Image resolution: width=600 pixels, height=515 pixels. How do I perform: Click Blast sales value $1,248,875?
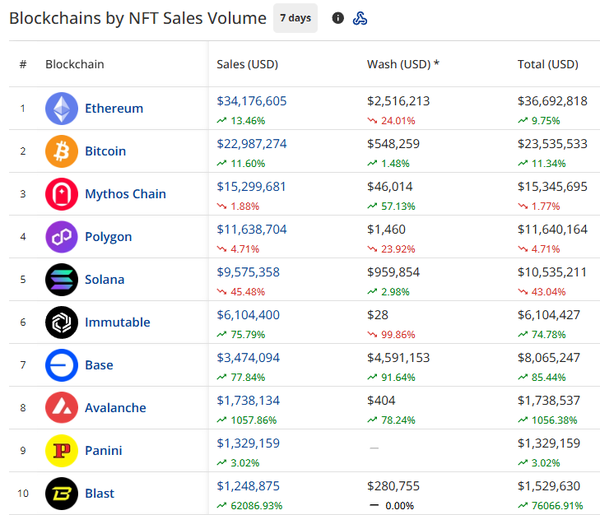(x=248, y=486)
